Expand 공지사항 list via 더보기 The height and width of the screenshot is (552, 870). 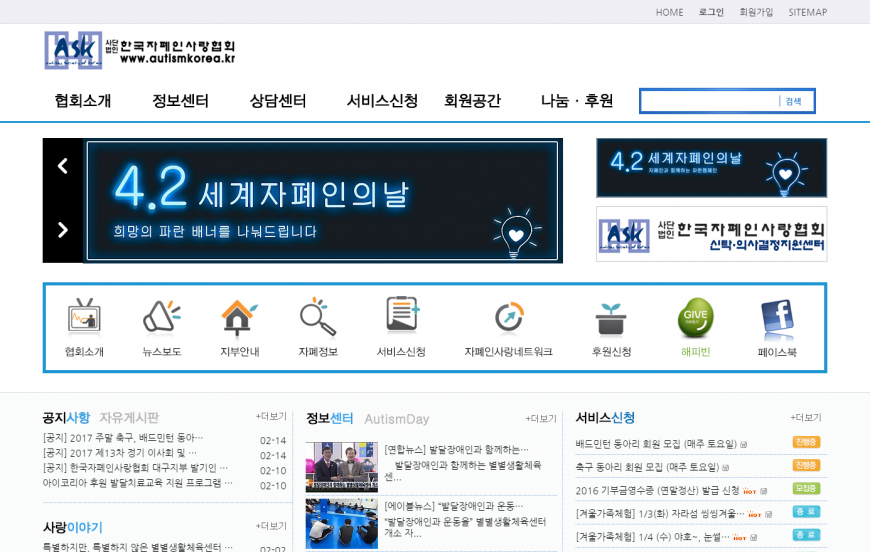click(x=271, y=417)
